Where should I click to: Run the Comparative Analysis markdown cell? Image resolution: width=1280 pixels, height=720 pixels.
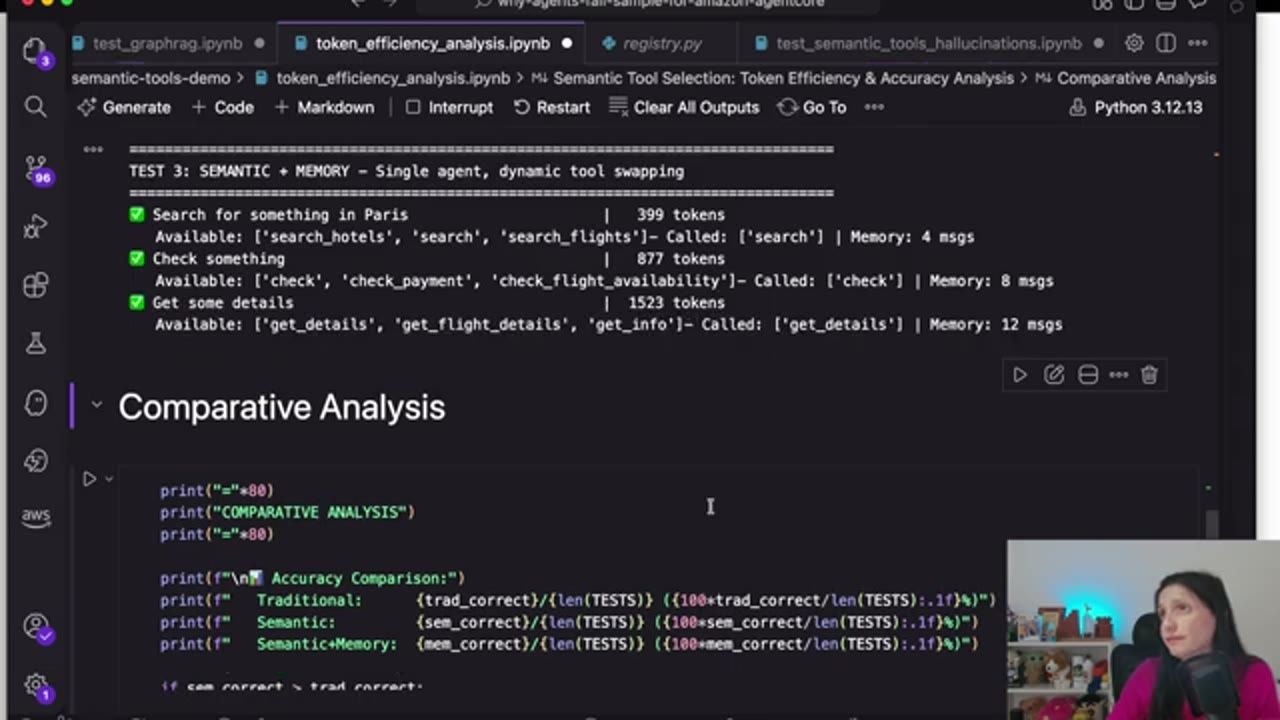click(1020, 375)
